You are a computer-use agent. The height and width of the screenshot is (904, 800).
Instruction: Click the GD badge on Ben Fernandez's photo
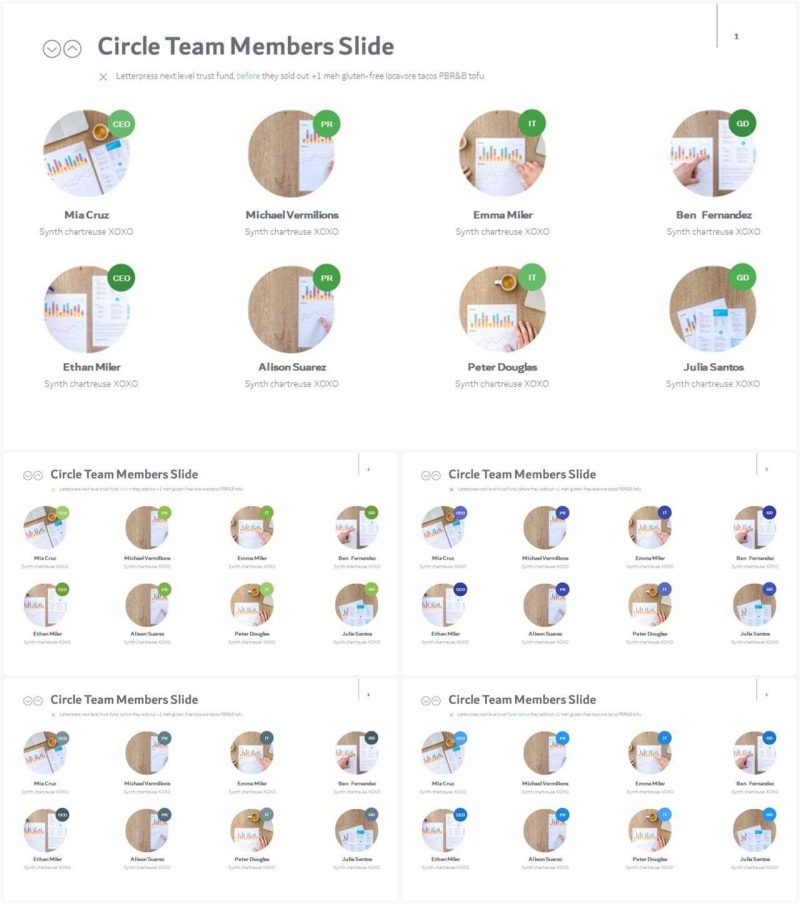click(742, 123)
